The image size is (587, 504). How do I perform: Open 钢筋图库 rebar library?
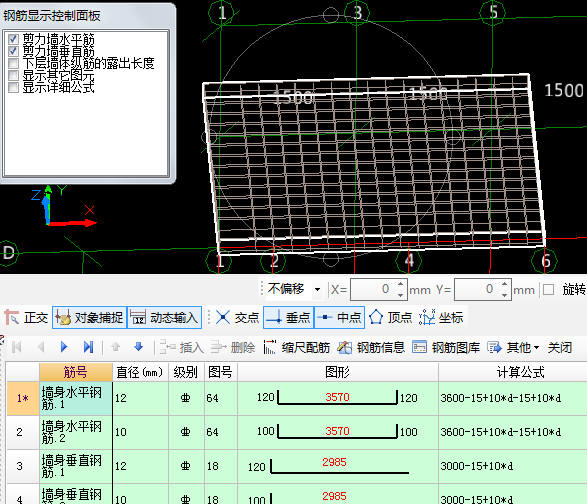click(446, 347)
